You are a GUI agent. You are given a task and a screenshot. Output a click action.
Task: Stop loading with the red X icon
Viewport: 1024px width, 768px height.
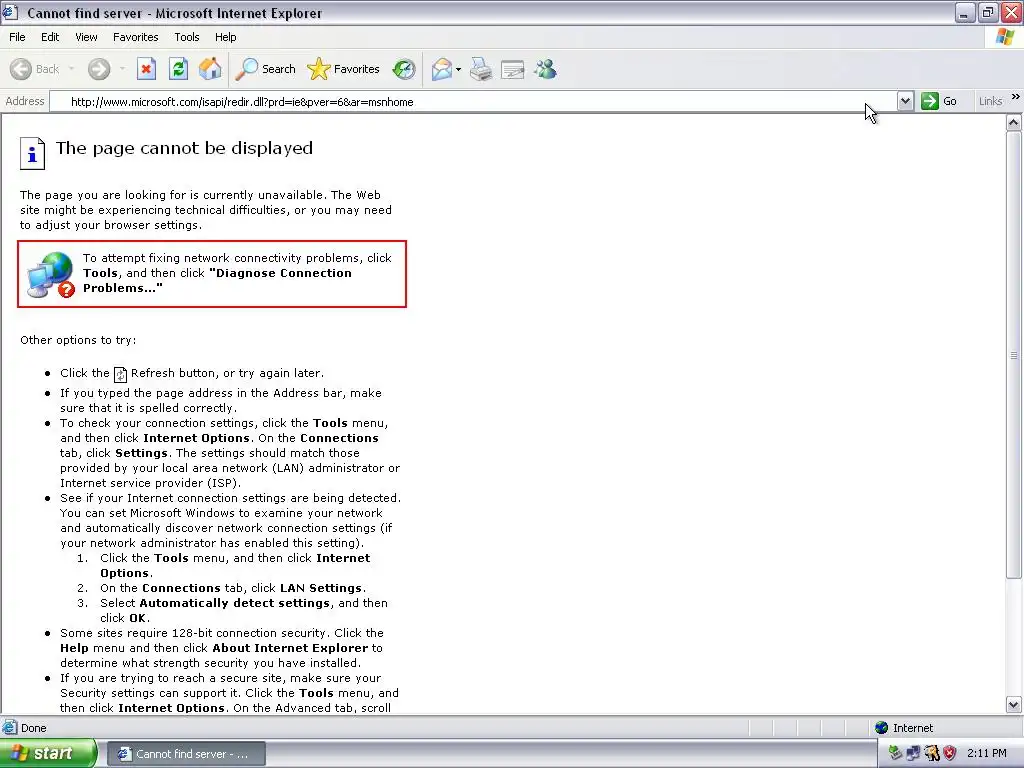(x=146, y=69)
